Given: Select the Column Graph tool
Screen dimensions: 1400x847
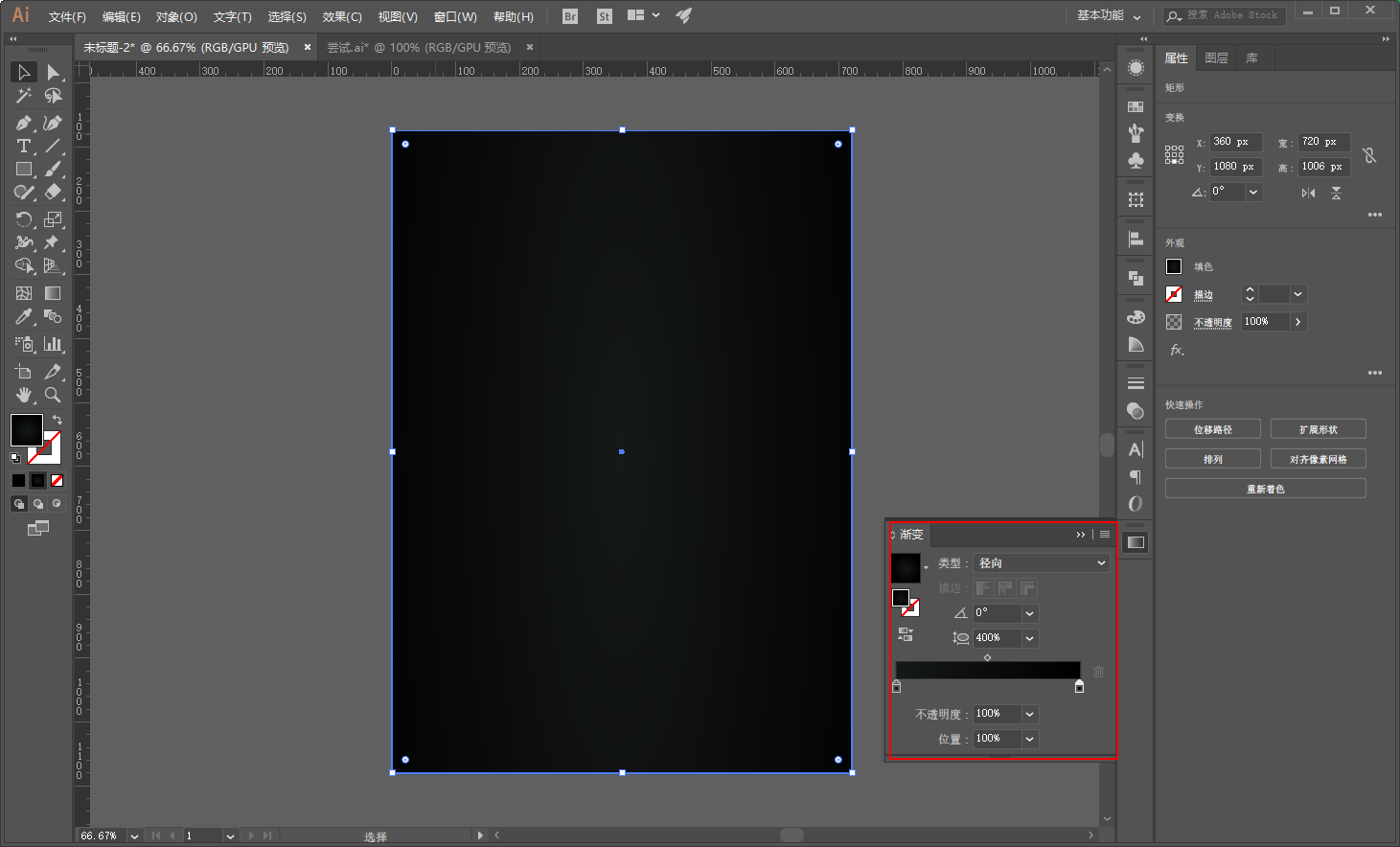Looking at the screenshot, I should pyautogui.click(x=53, y=343).
